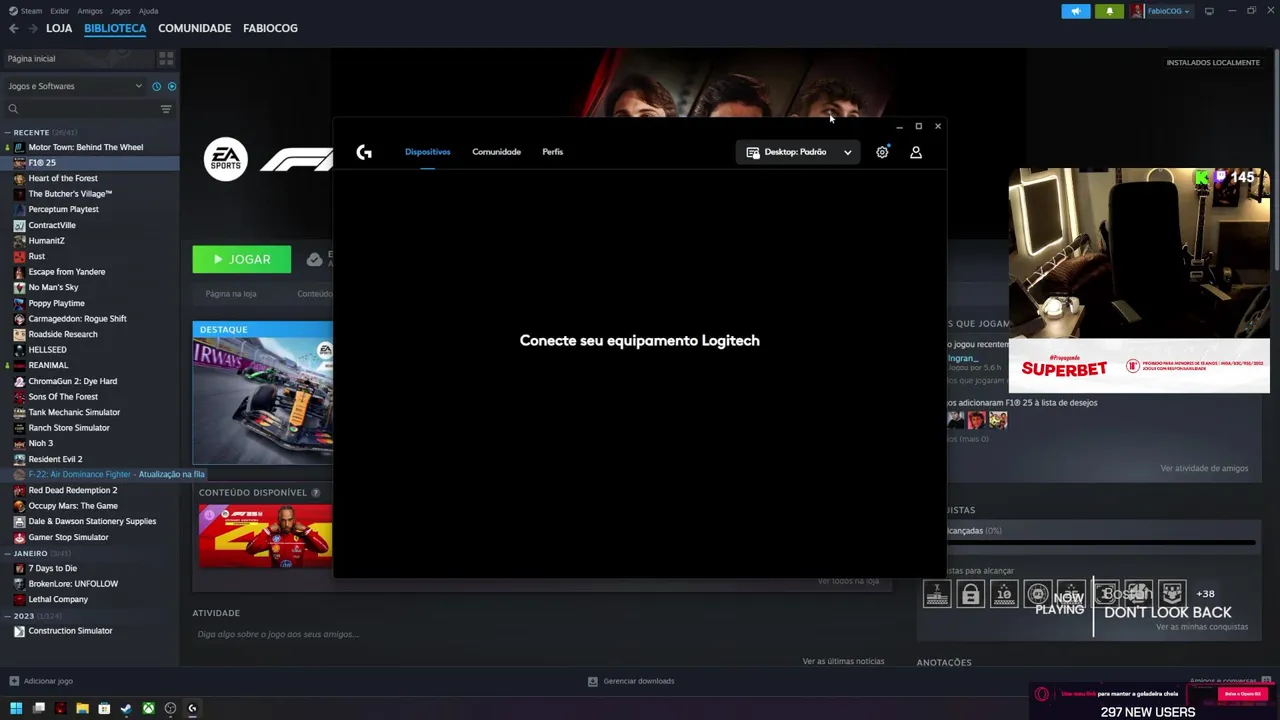The width and height of the screenshot is (1280, 720).
Task: Click Ver as minhas conquistas link
Action: tap(1202, 627)
